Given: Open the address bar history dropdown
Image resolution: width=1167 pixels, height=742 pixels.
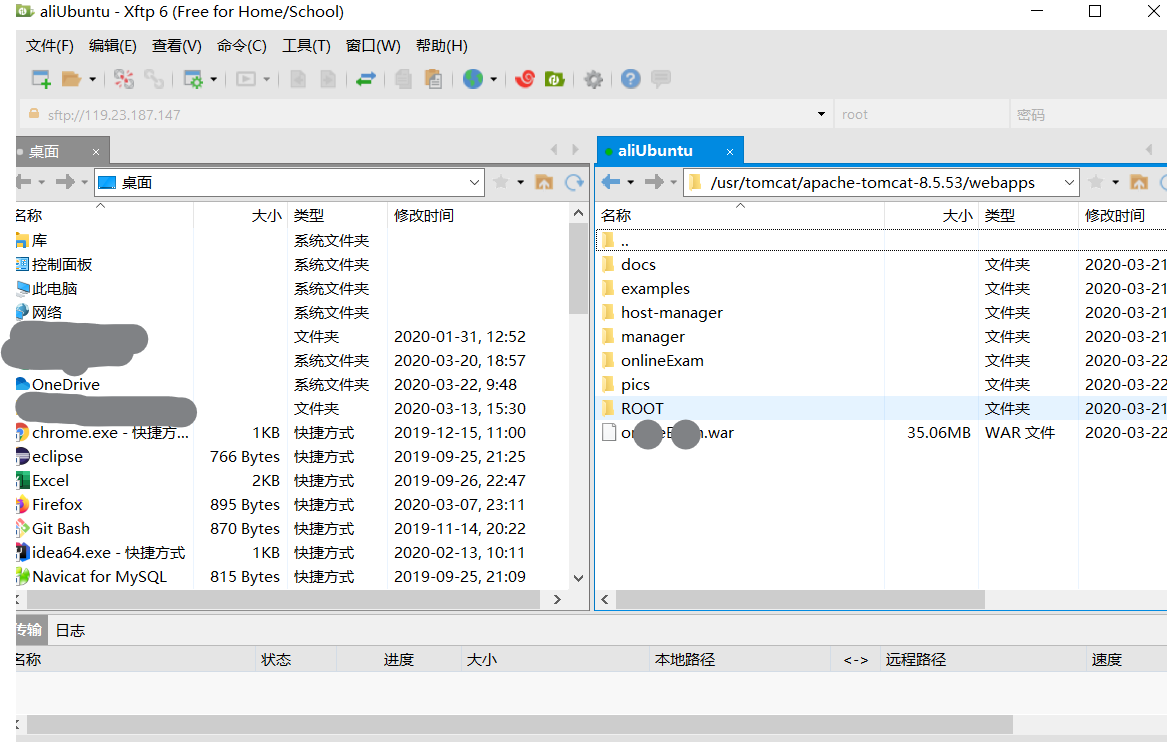Looking at the screenshot, I should click(x=821, y=115).
